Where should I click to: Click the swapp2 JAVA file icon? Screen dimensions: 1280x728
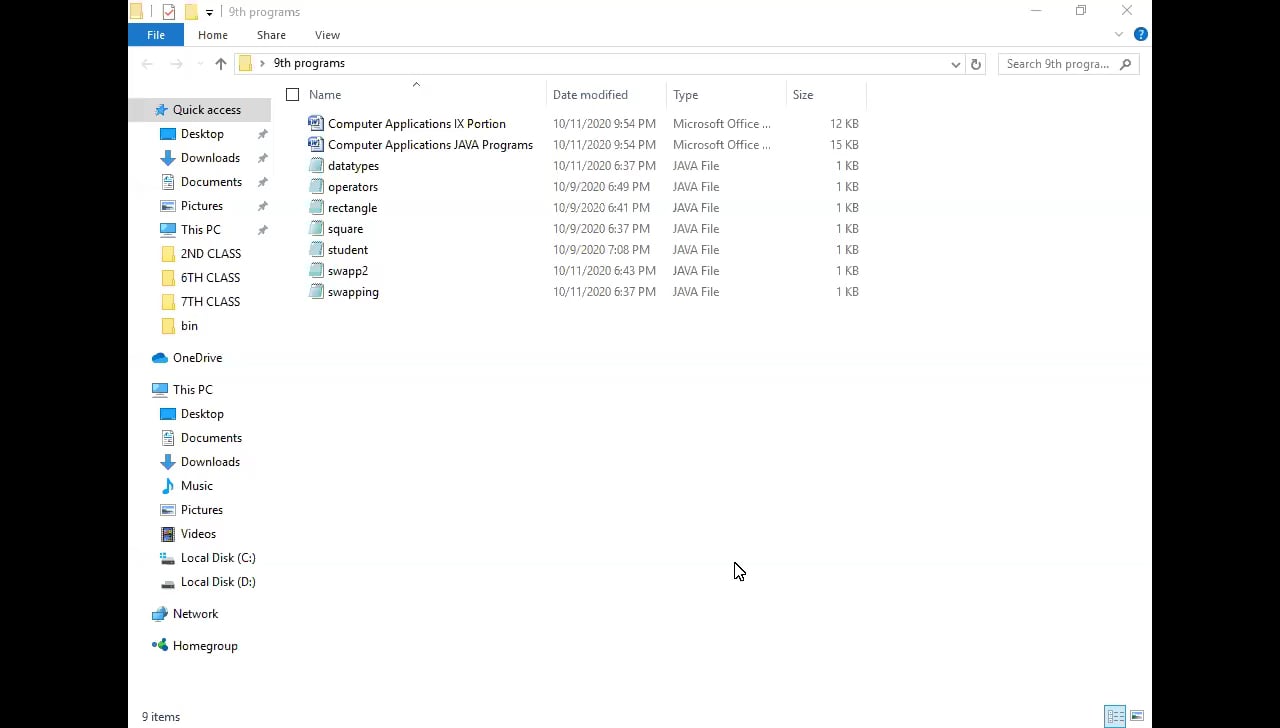click(x=316, y=270)
